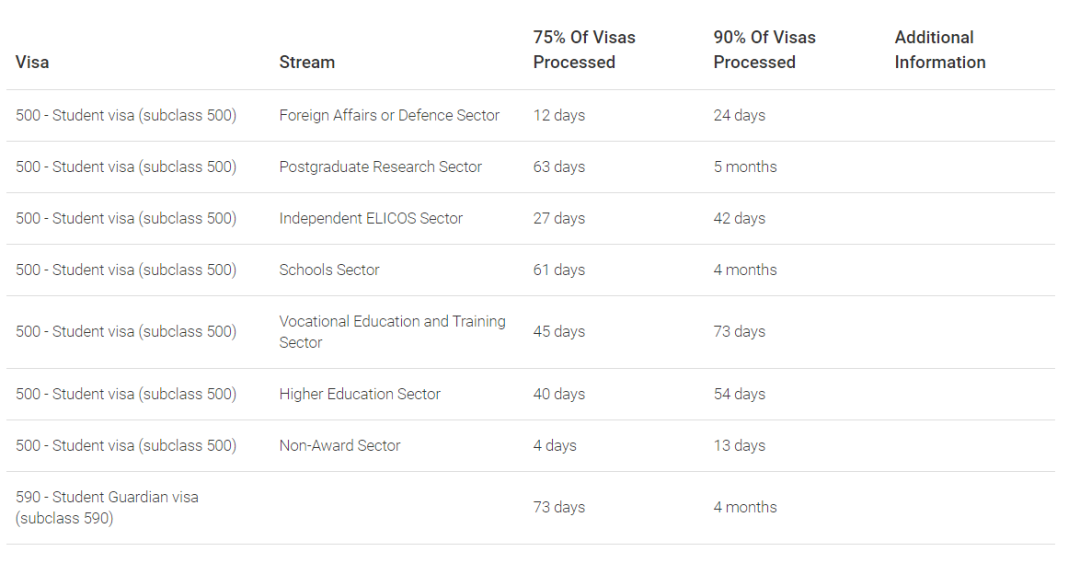
Task: Click the "12 days" processing time
Action: pyautogui.click(x=559, y=115)
